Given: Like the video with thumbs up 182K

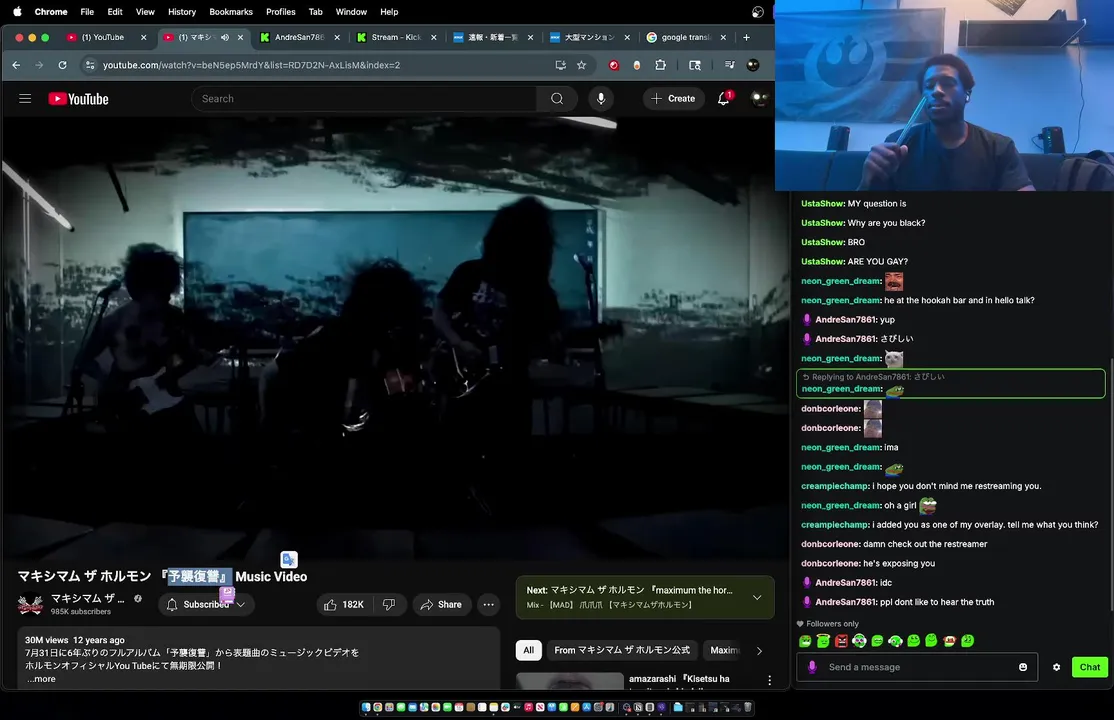Looking at the screenshot, I should tap(344, 604).
